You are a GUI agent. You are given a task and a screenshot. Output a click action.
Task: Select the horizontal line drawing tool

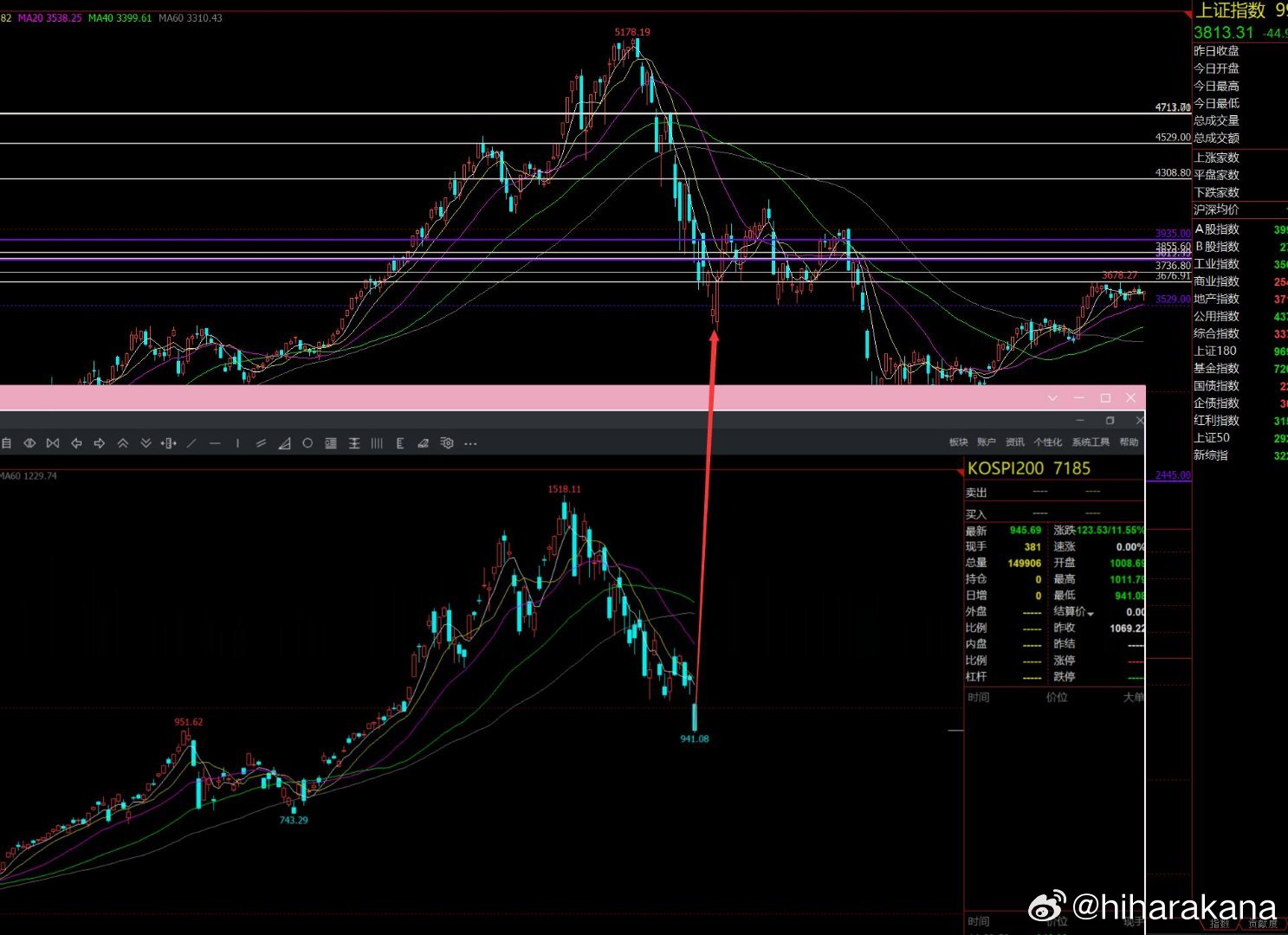[215, 443]
